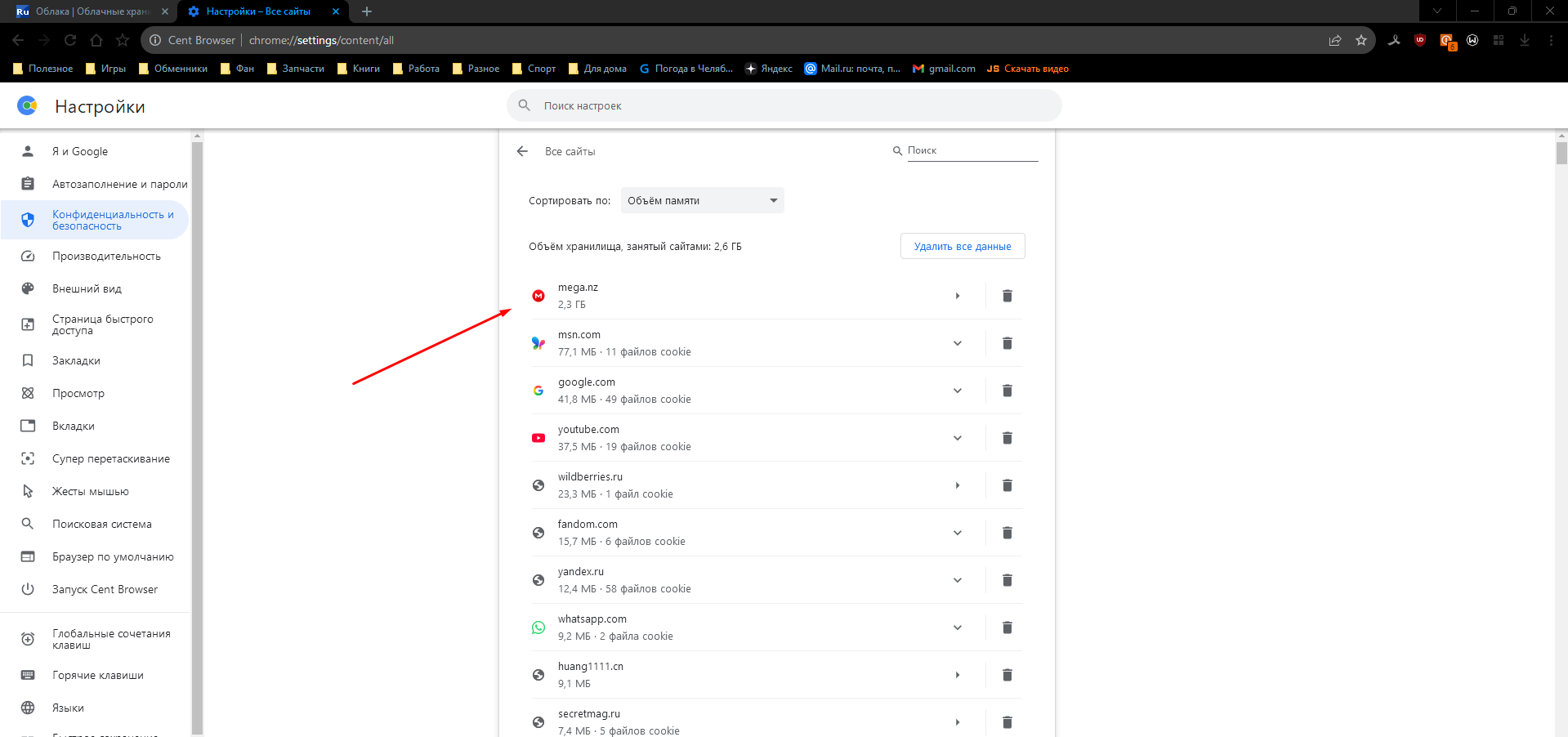1568x737 pixels.
Task: Click the share icon in address bar
Action: pos(1334,40)
